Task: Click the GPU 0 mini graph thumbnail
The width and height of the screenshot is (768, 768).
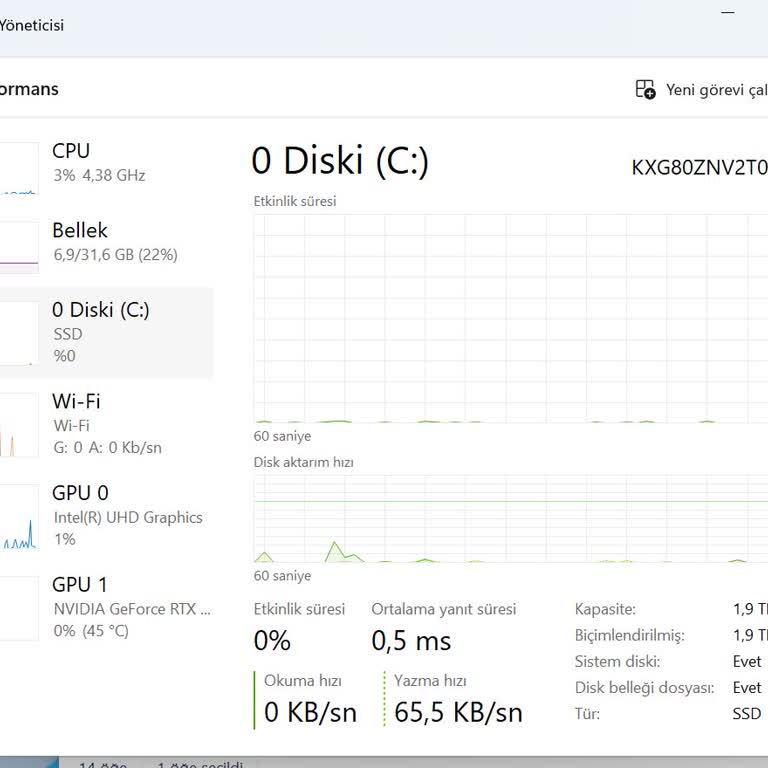Action: click(19, 517)
